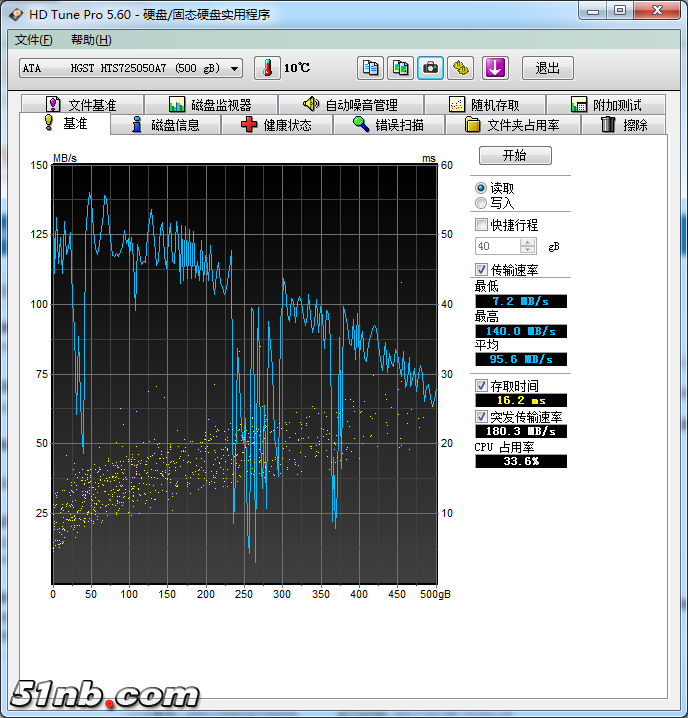Click the 退出 exit button
Screen dimensions: 688x718
[x=547, y=68]
